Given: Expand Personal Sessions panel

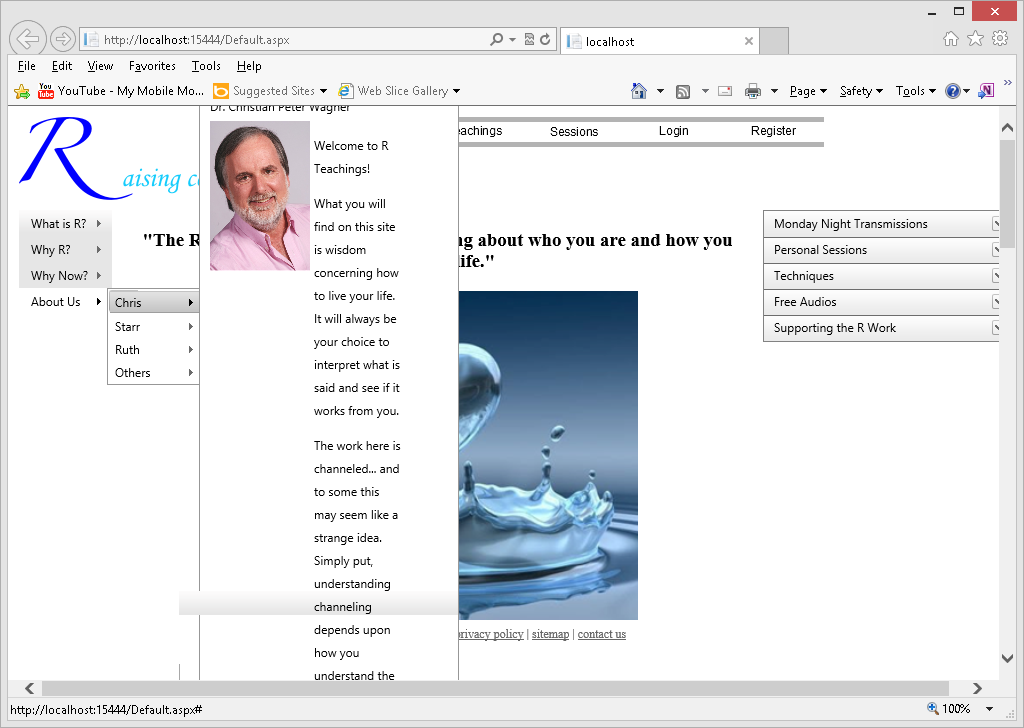Looking at the screenshot, I should tap(881, 250).
